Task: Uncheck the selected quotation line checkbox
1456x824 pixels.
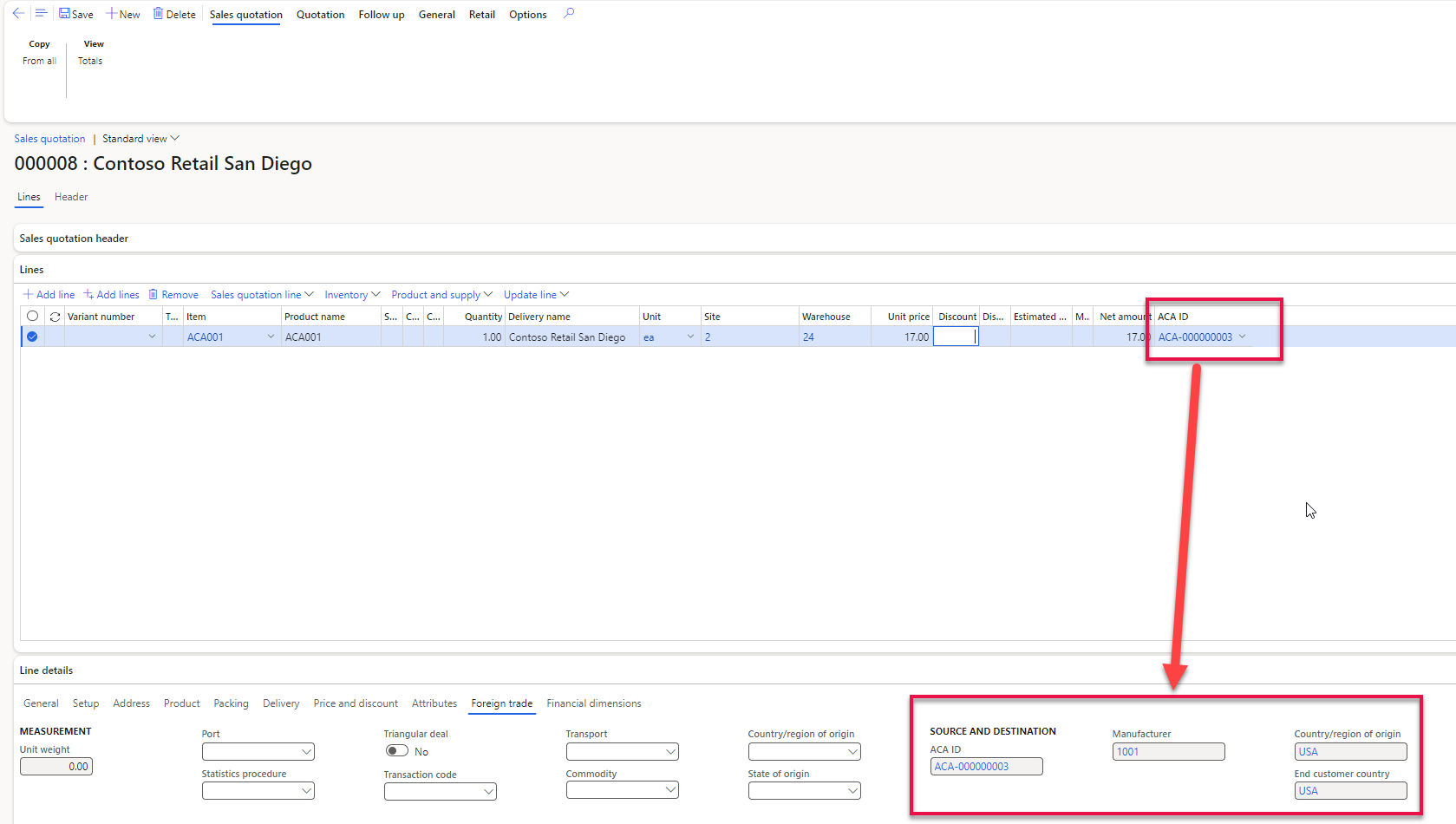Action: click(32, 337)
